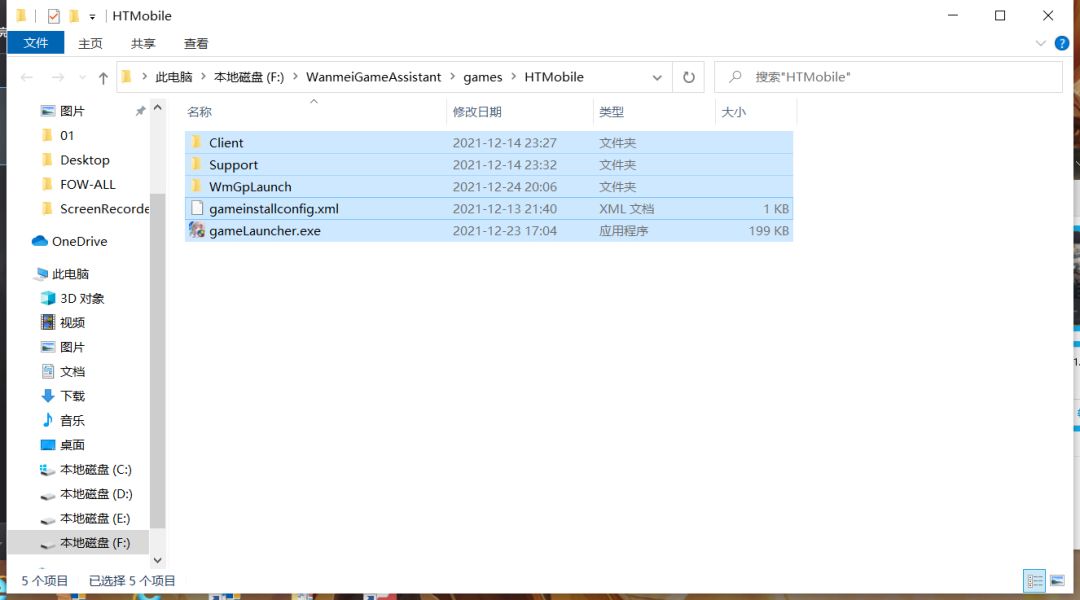Viewport: 1080px width, 600px height.
Task: Open 3D 对象 in navigation pane
Action: pos(82,298)
